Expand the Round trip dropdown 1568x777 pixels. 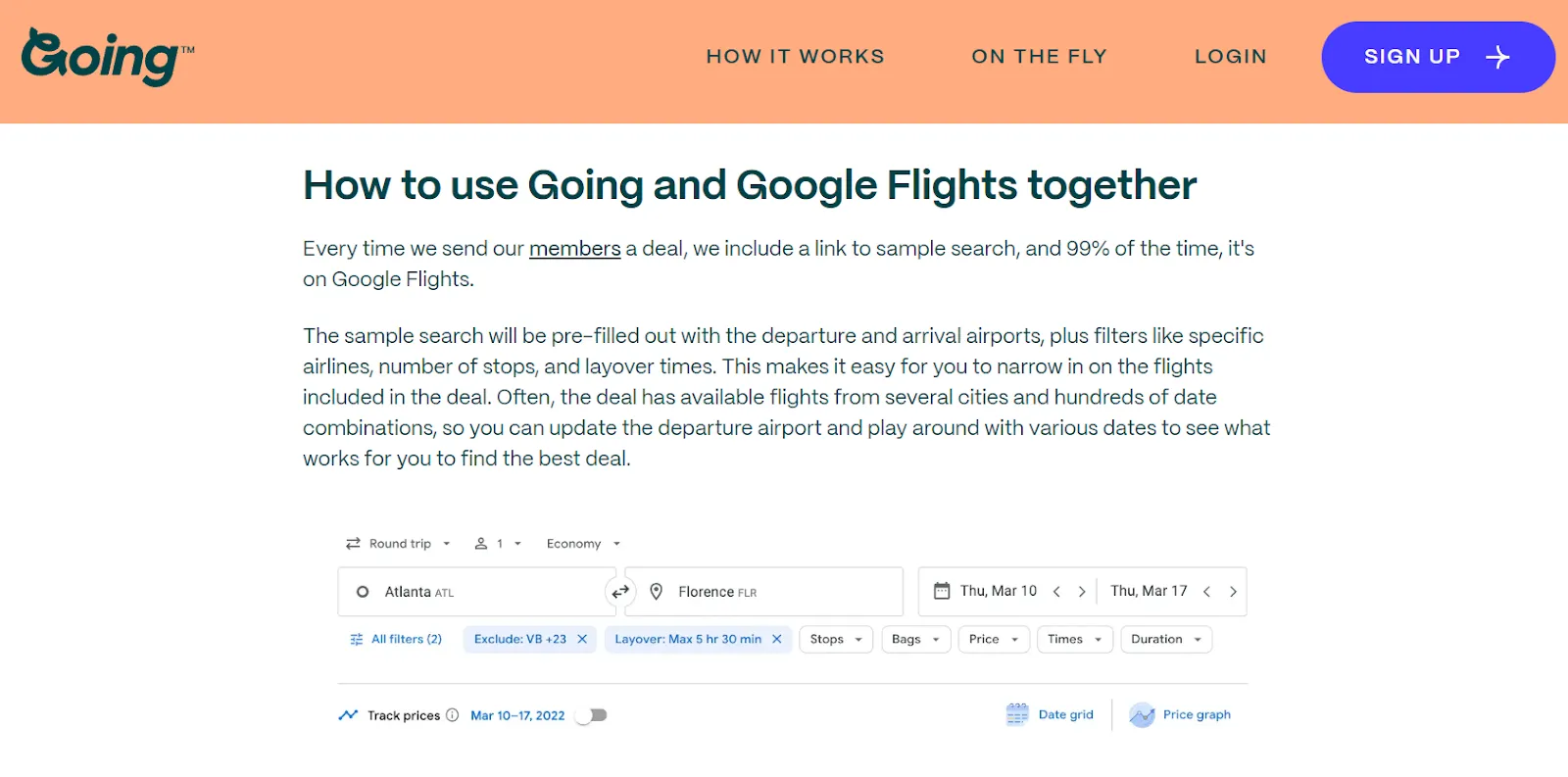click(399, 544)
